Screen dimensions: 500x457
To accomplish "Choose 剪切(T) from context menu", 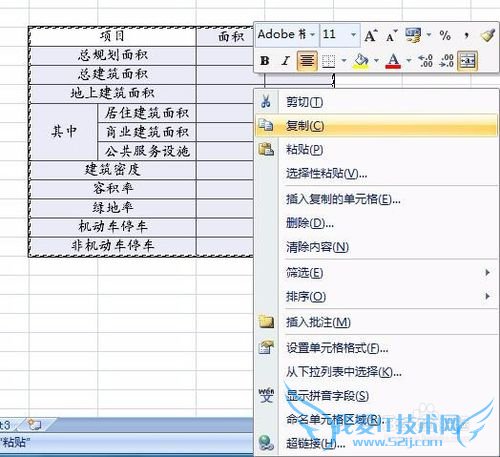I will click(x=376, y=102).
